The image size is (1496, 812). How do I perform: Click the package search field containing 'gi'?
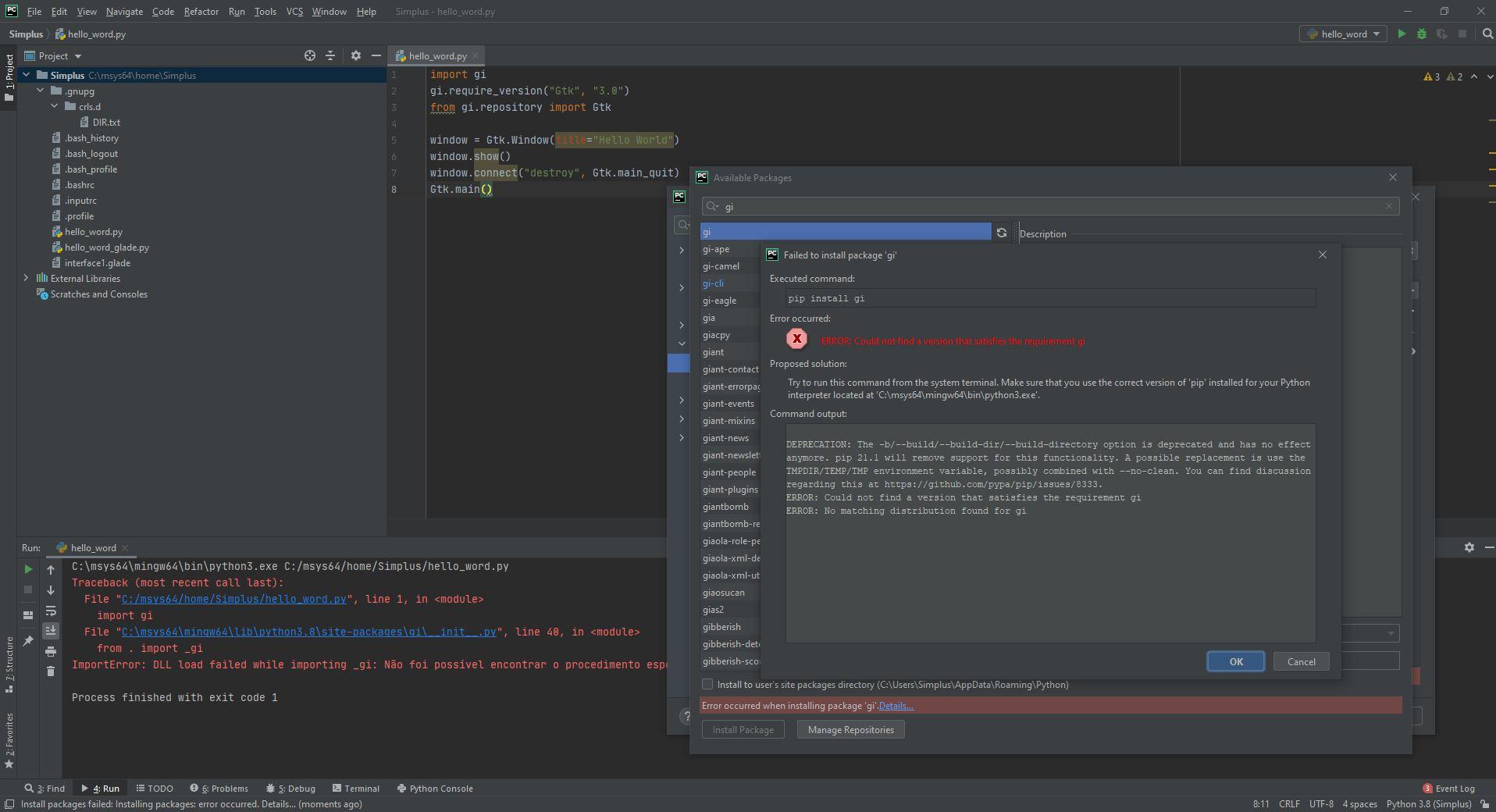tap(1050, 206)
